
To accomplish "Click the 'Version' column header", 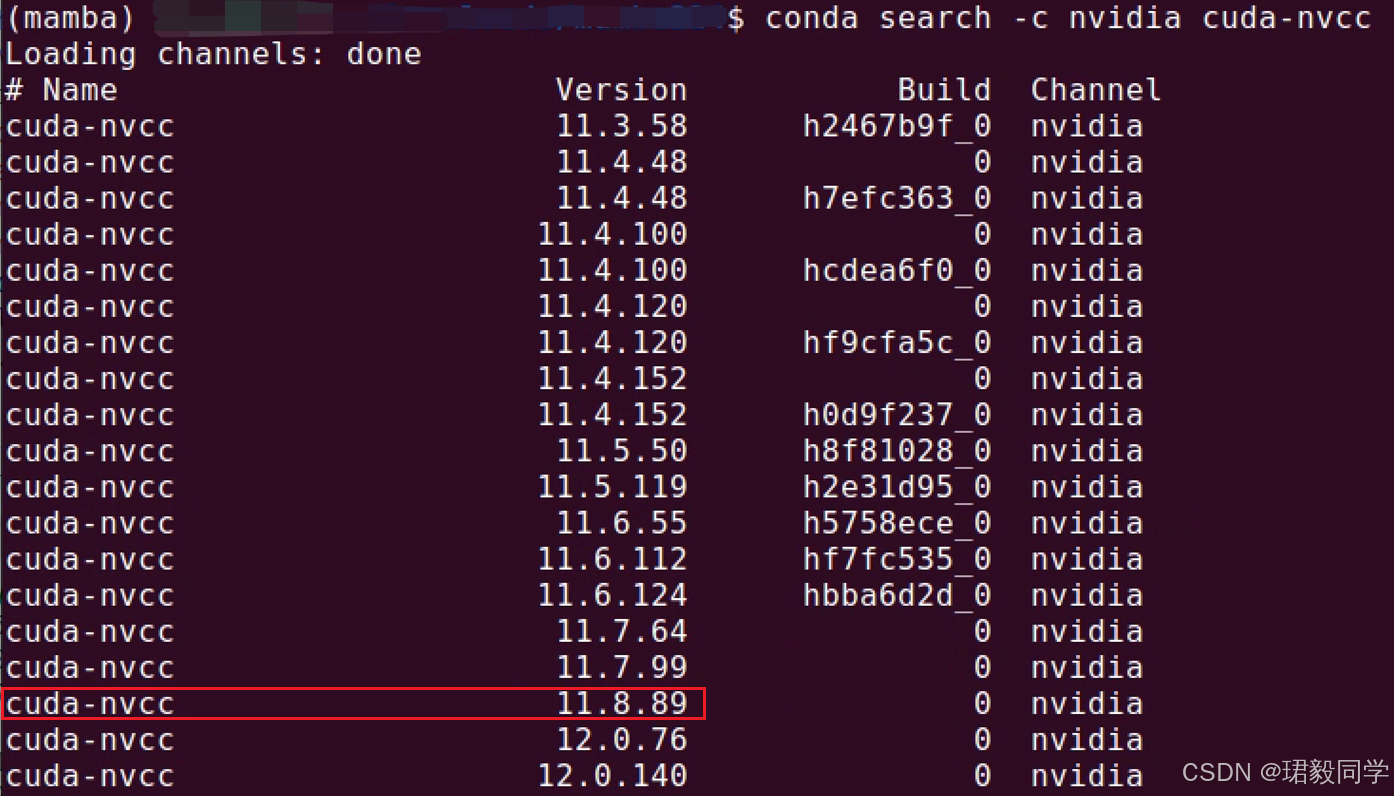I will pos(621,89).
